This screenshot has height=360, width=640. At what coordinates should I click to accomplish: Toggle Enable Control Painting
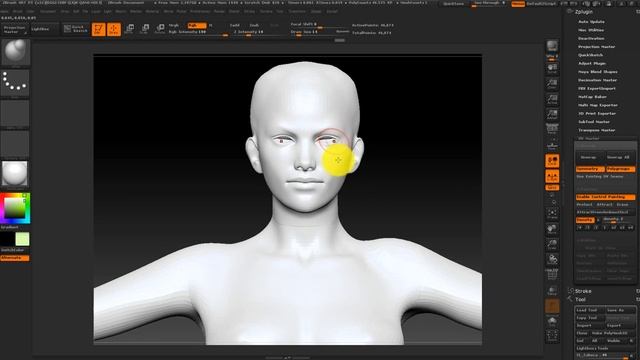[x=605, y=197]
